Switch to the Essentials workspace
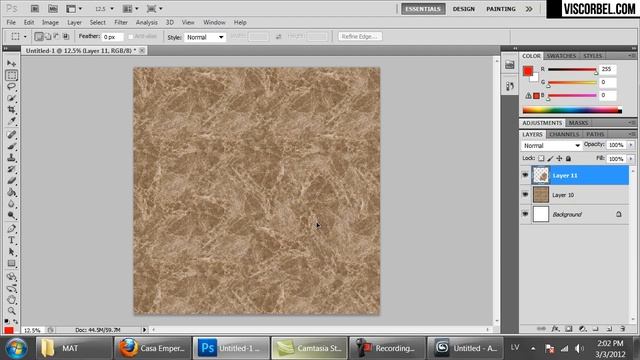This screenshot has width=640, height=360. (423, 9)
